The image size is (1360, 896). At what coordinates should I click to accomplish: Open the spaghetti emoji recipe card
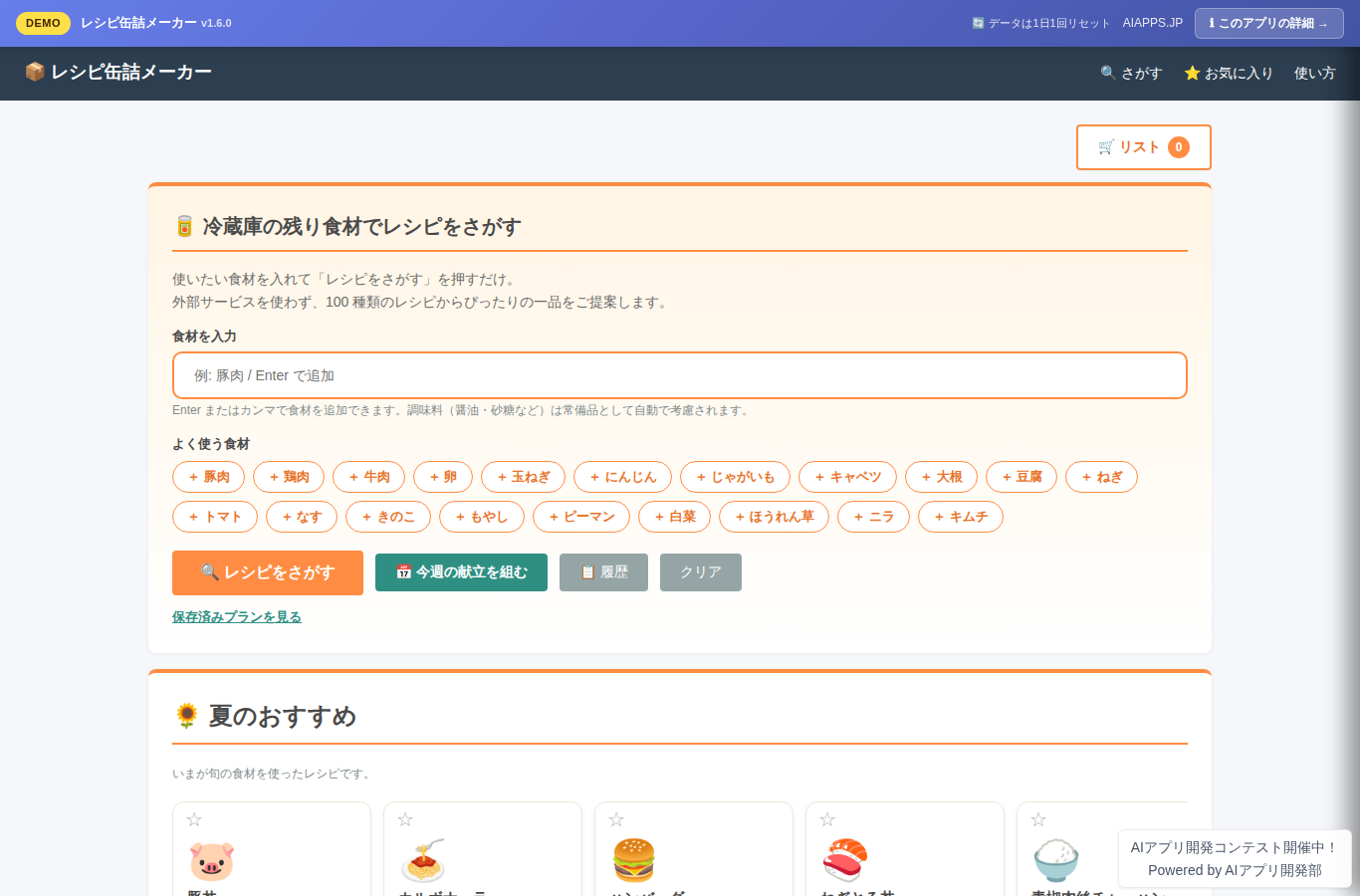pyautogui.click(x=483, y=849)
